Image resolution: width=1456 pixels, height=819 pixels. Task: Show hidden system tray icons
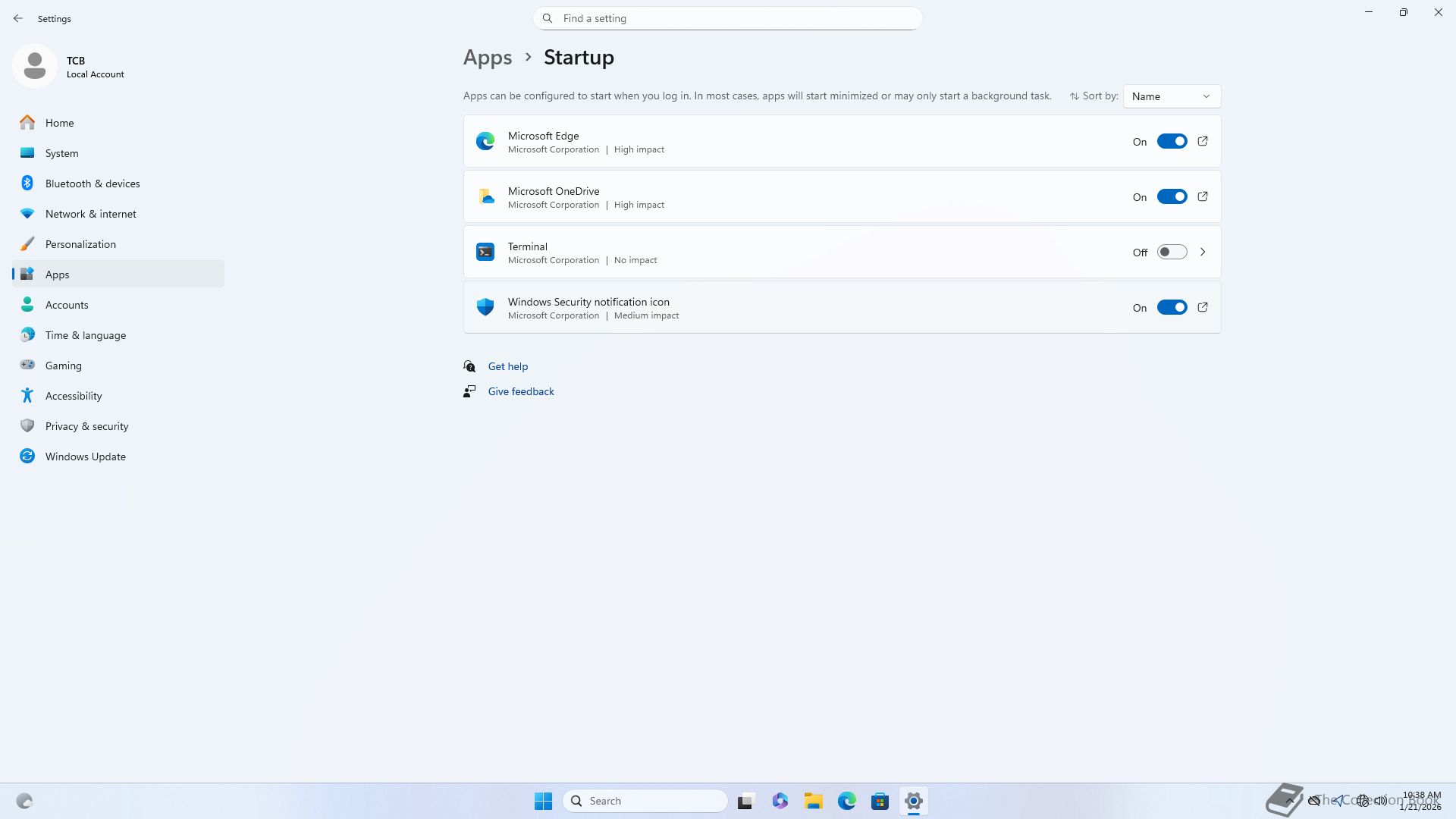pyautogui.click(x=1288, y=801)
